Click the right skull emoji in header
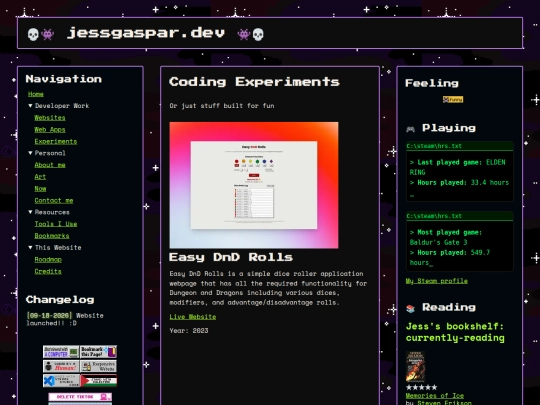 coord(258,34)
